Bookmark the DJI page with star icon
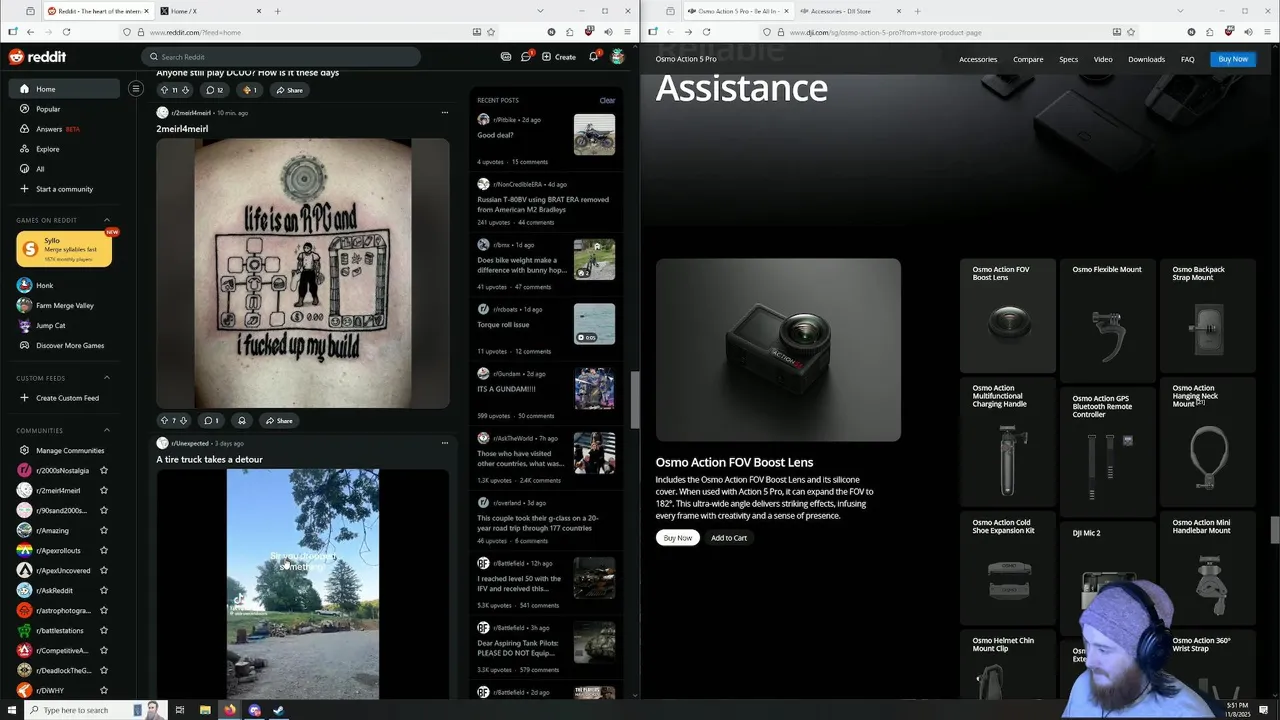This screenshot has width=1280, height=720. coord(1130,32)
